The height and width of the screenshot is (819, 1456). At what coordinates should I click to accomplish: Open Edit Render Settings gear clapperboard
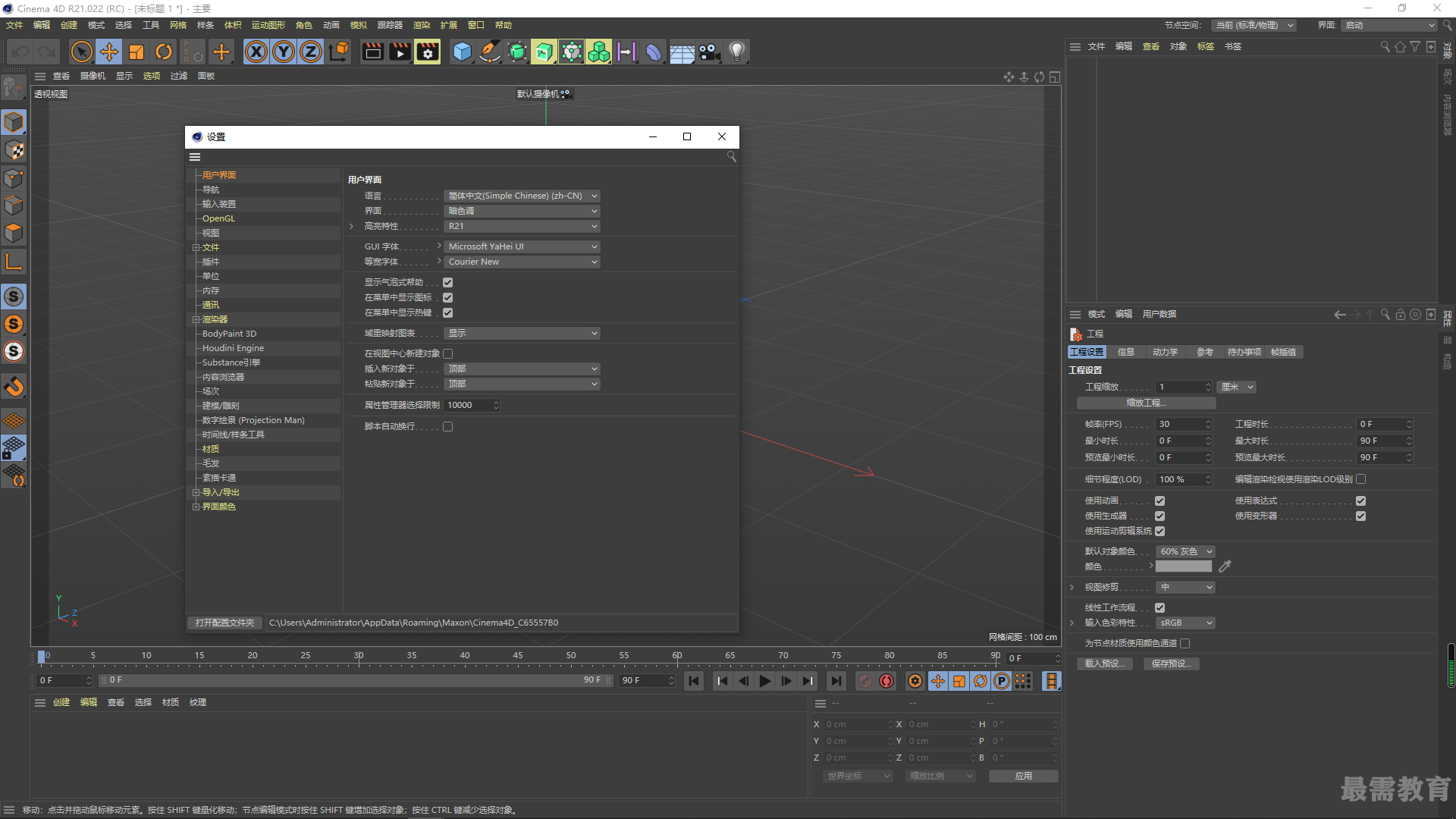point(428,52)
